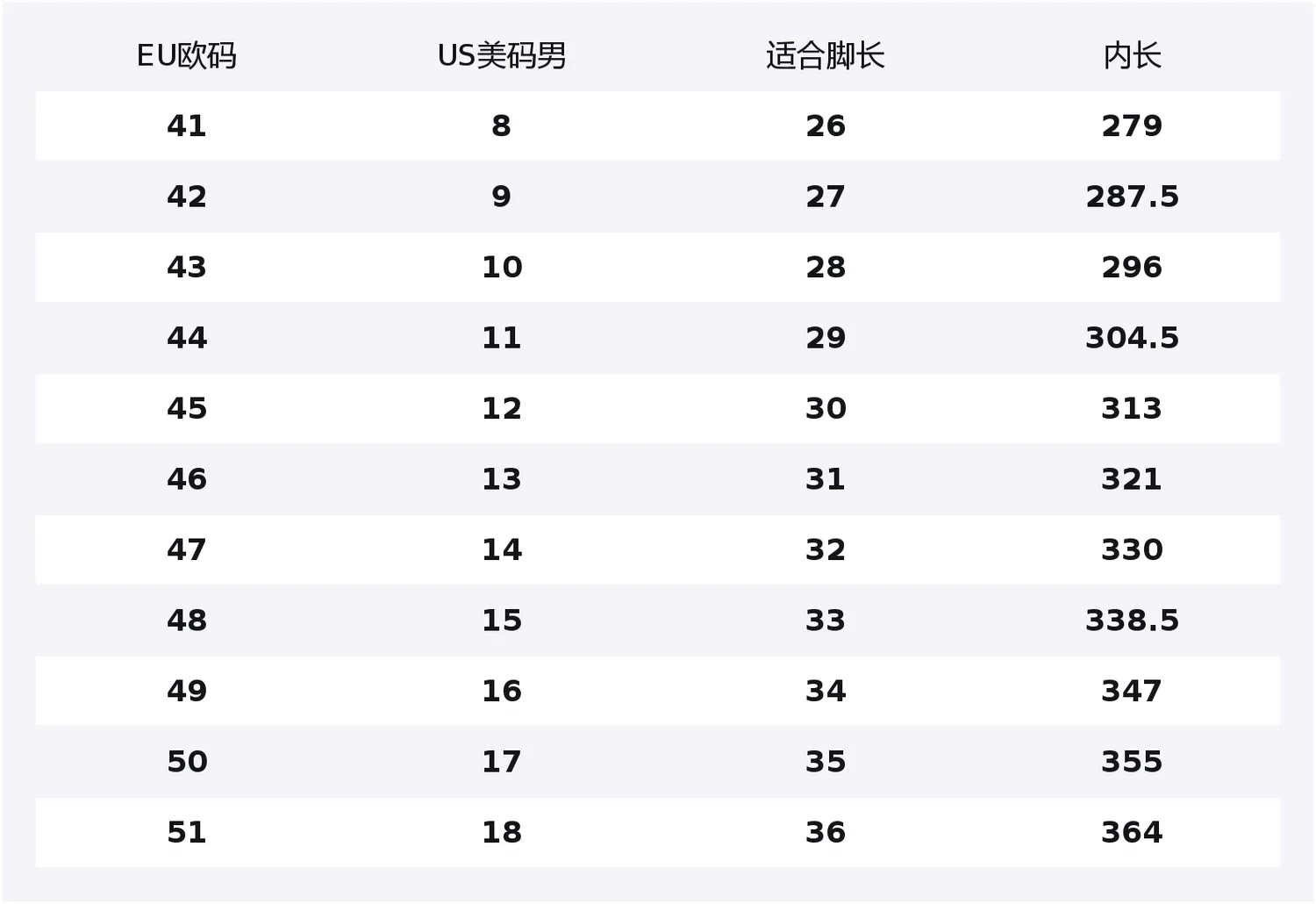Screen dimensions: 1316x904
Task: Select foot length 31 cell
Action: (825, 479)
